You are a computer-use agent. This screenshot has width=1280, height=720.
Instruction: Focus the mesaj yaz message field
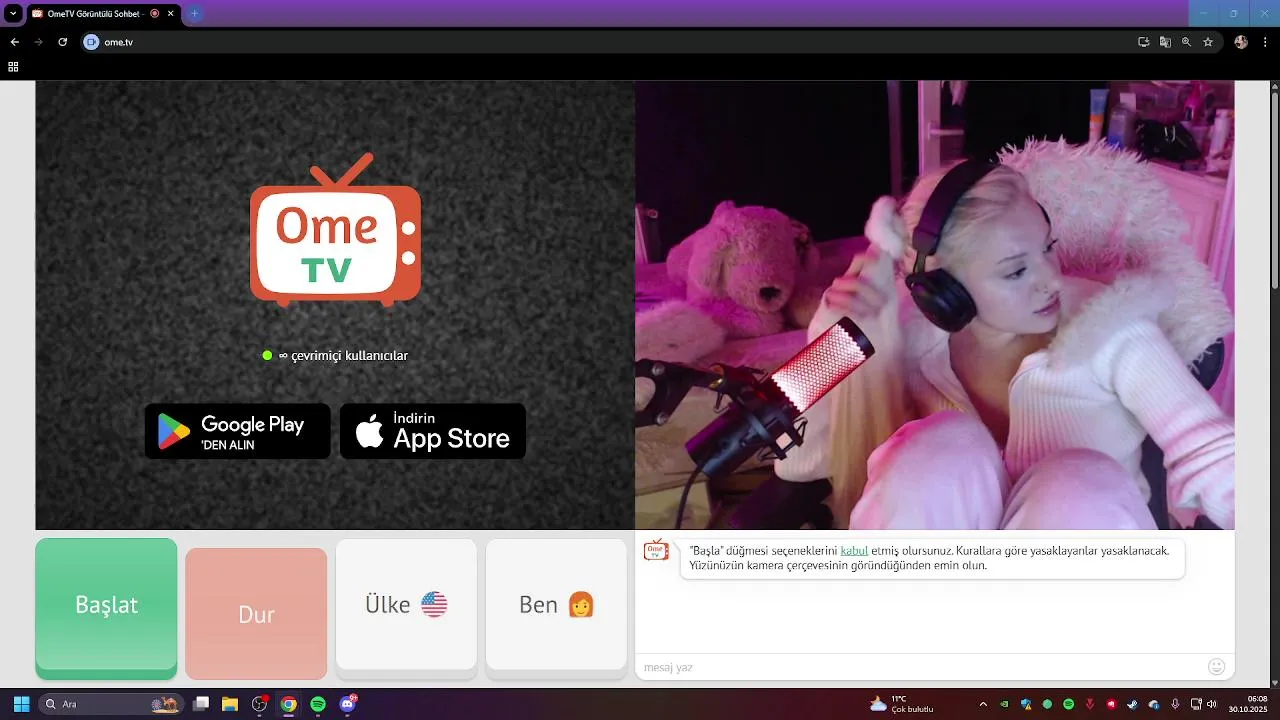tap(920, 667)
